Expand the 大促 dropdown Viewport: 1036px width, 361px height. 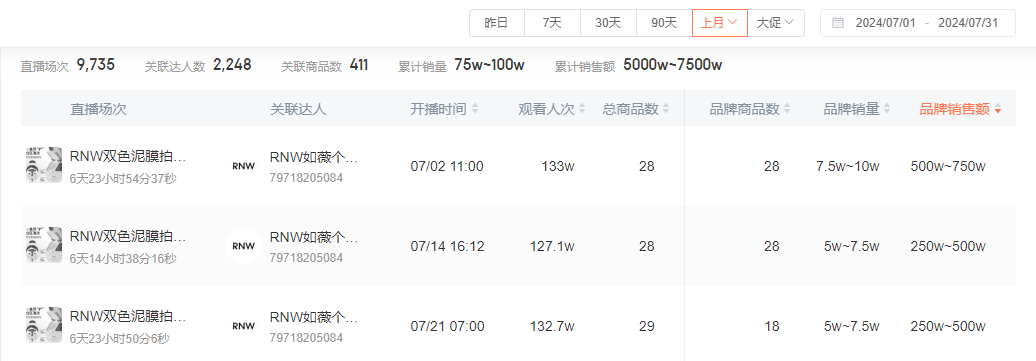tap(776, 23)
